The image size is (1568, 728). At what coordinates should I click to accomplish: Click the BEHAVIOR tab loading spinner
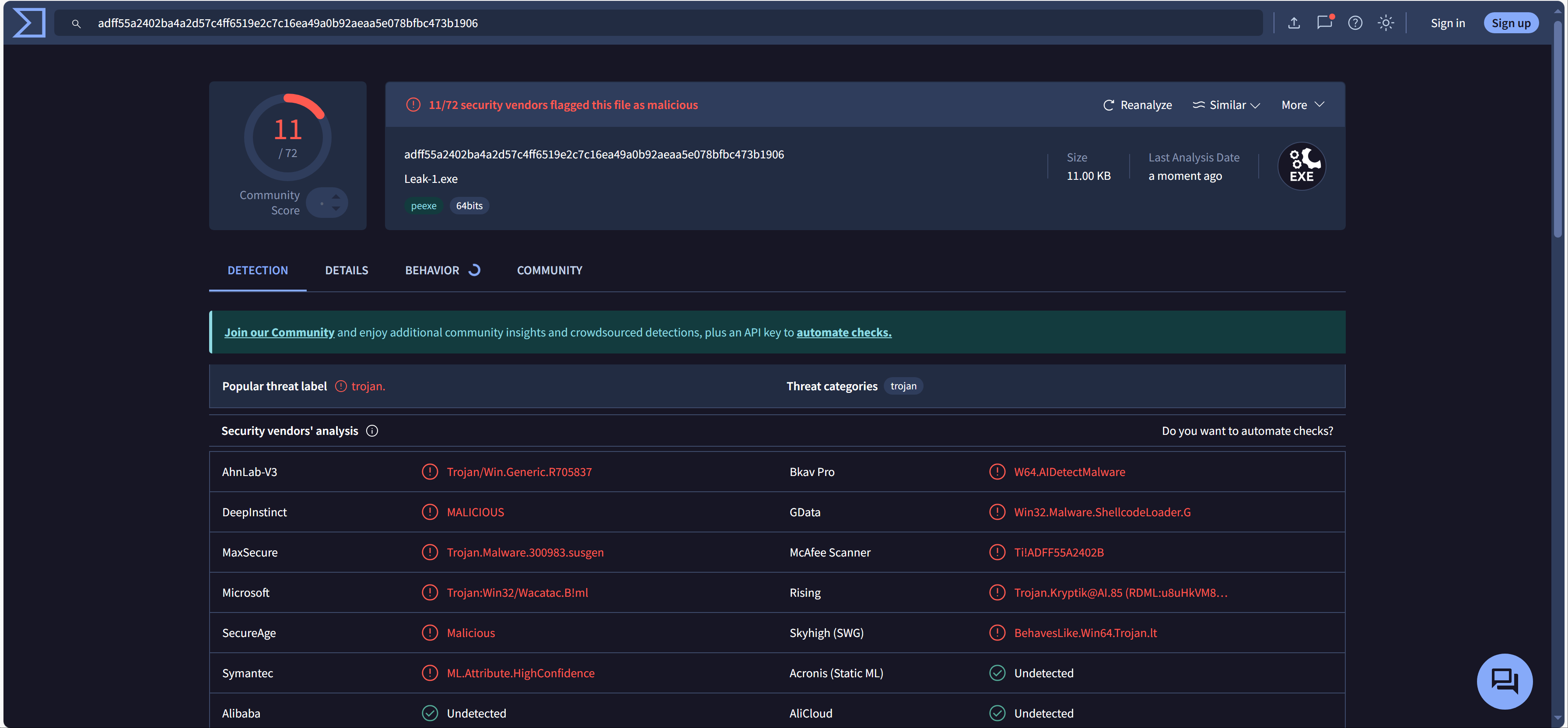[474, 270]
